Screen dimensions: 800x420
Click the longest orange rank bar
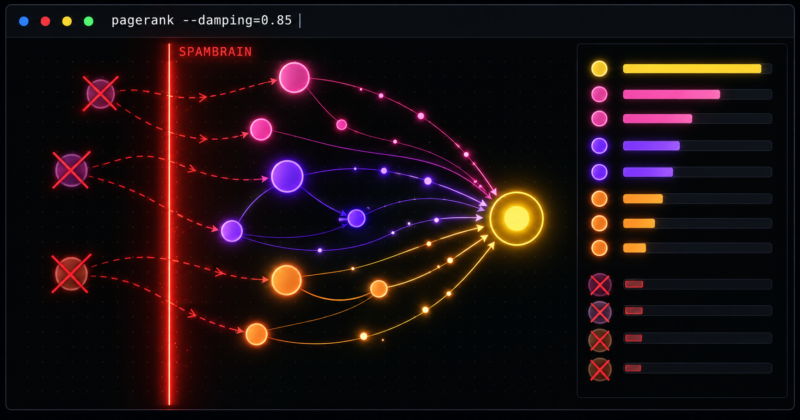643,199
